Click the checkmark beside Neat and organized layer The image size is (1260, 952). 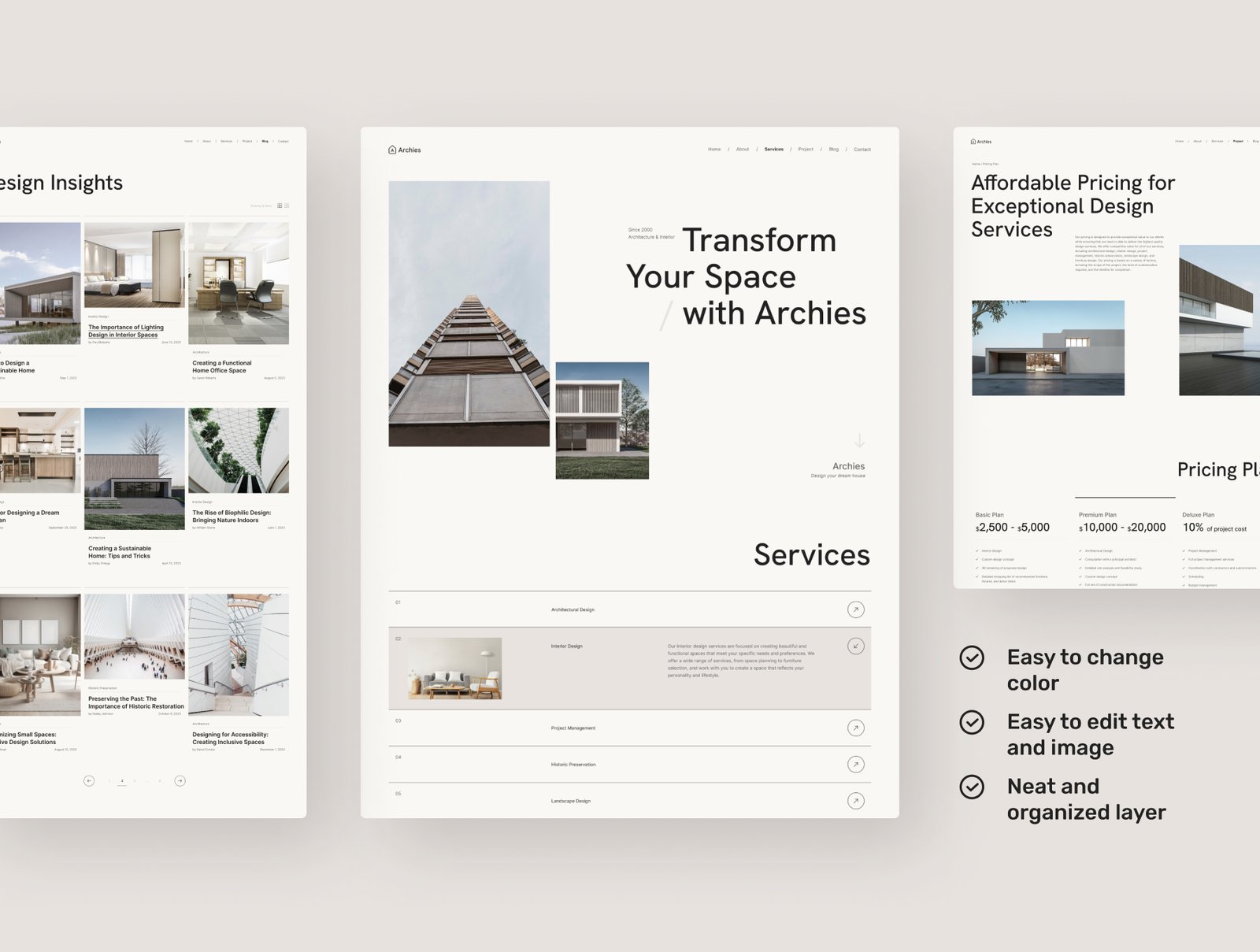pos(972,787)
